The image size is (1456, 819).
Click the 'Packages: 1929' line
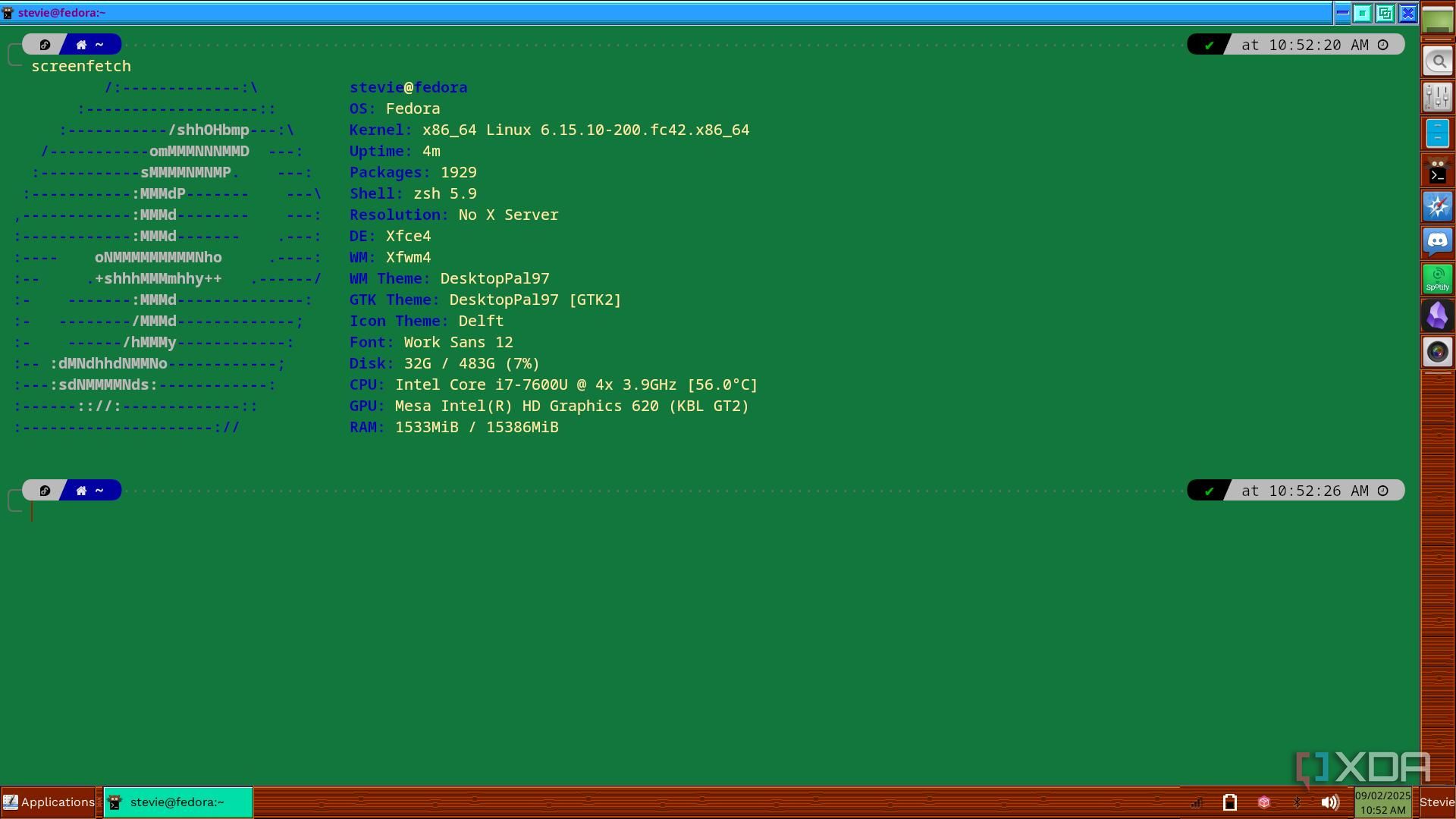[x=413, y=172]
